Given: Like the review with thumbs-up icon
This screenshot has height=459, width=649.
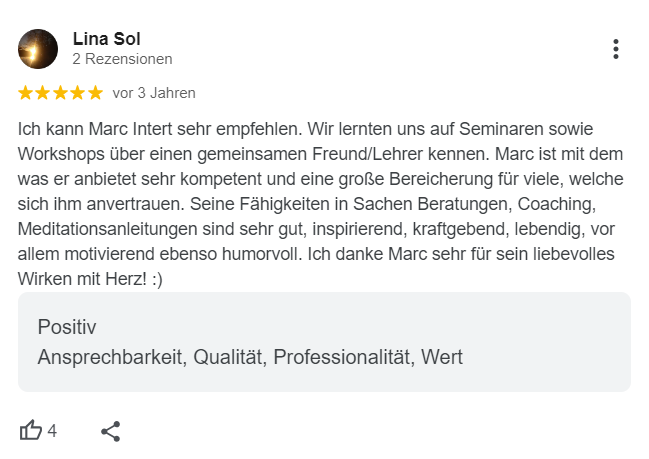Looking at the screenshot, I should [31, 430].
